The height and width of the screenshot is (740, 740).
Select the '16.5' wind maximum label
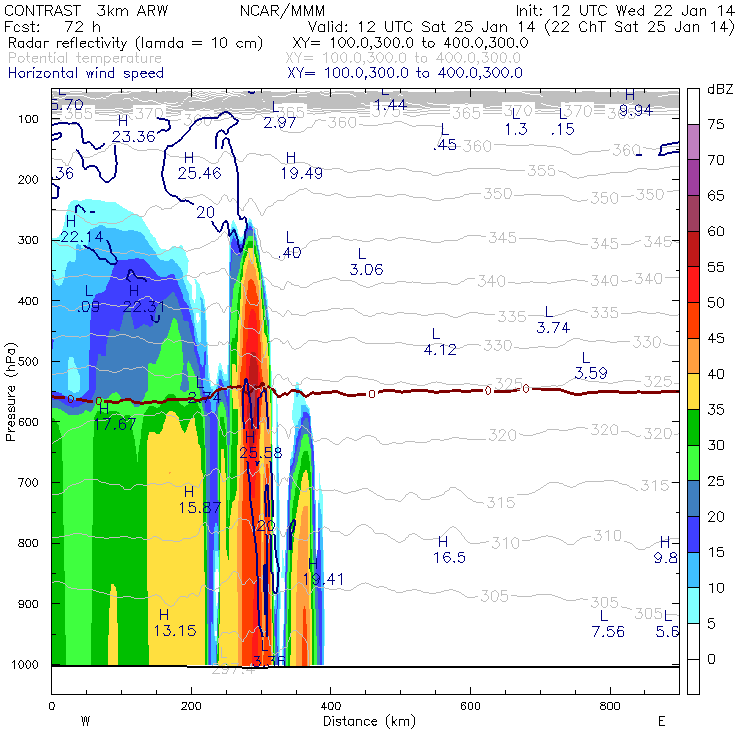tap(449, 557)
